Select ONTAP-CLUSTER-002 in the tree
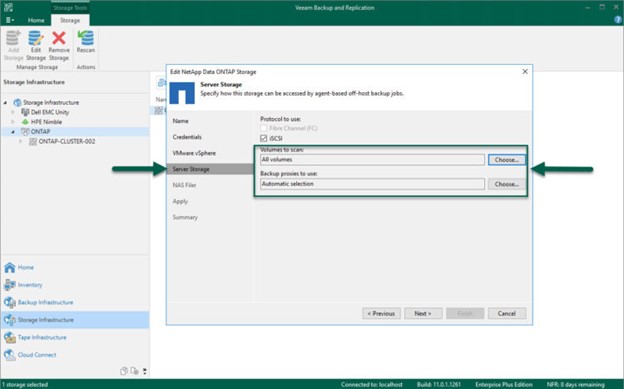 (67, 141)
